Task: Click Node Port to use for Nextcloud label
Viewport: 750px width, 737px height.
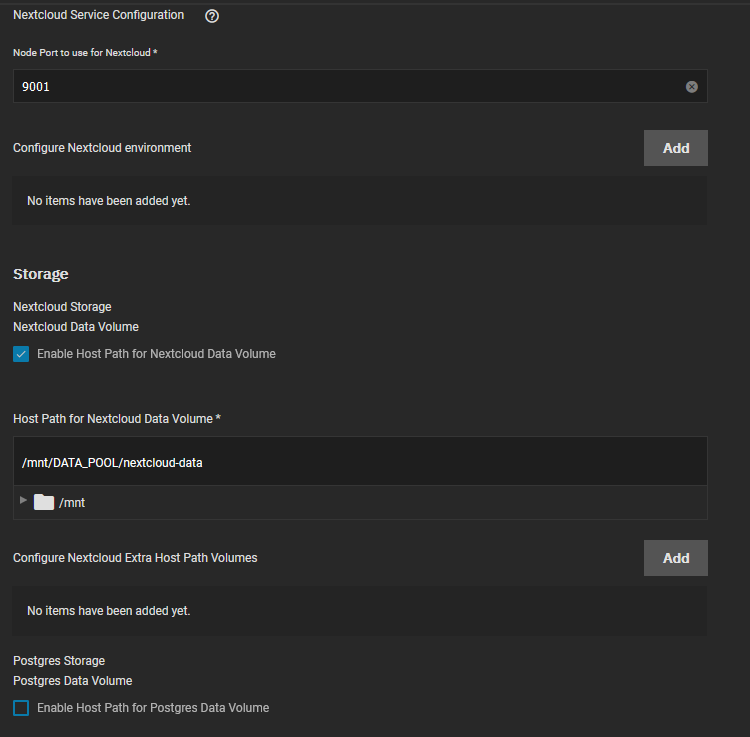Action: tap(85, 53)
